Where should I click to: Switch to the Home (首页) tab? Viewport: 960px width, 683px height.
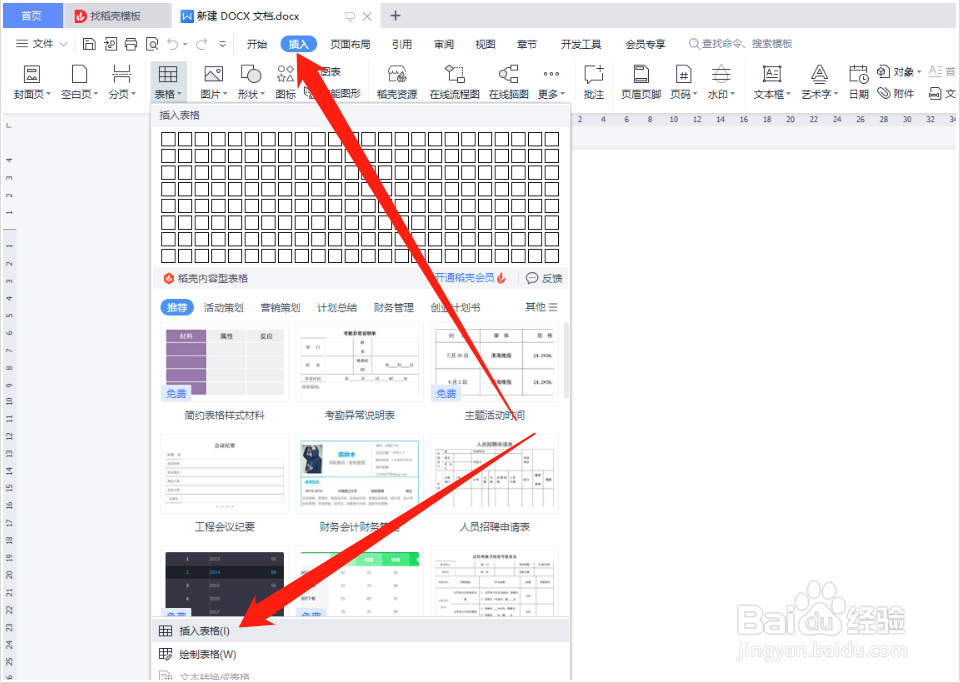pyautogui.click(x=32, y=16)
